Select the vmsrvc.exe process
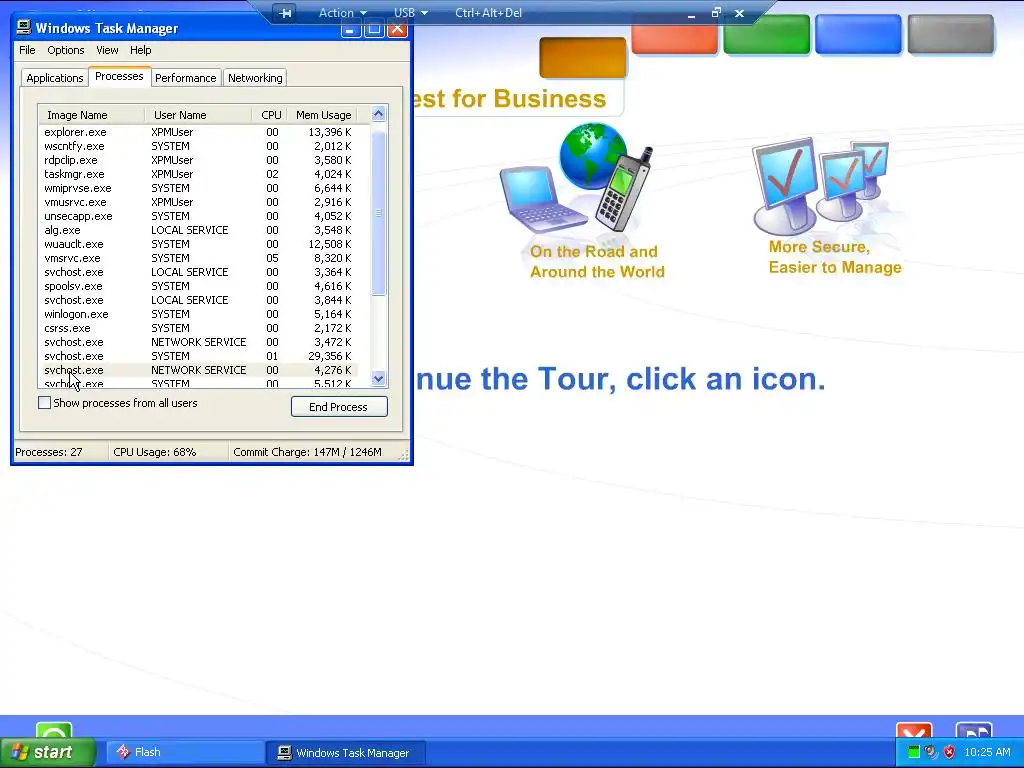This screenshot has width=1024, height=768. tap(199, 259)
